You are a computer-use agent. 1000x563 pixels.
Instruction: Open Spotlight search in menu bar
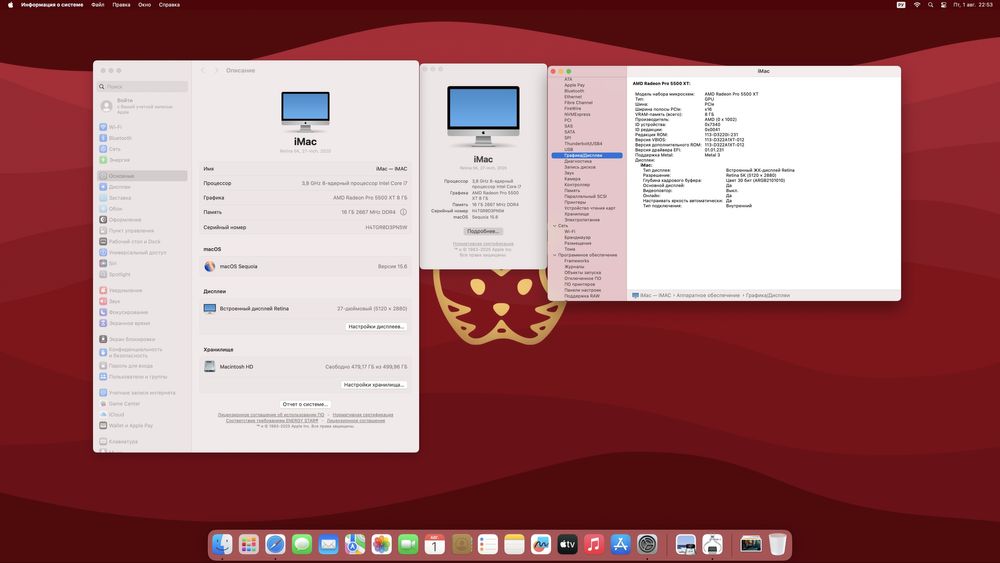pyautogui.click(x=930, y=4)
